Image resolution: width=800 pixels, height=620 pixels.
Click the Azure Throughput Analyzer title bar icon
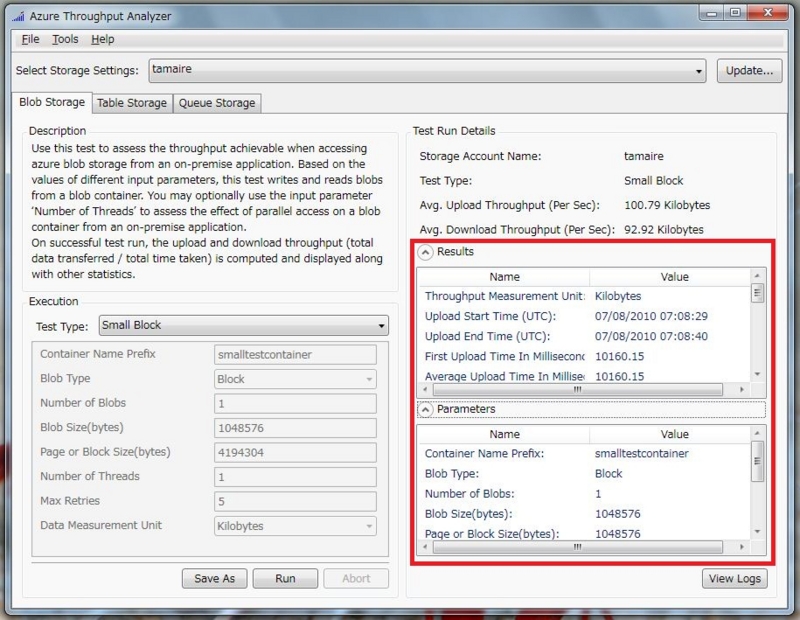tap(18, 17)
